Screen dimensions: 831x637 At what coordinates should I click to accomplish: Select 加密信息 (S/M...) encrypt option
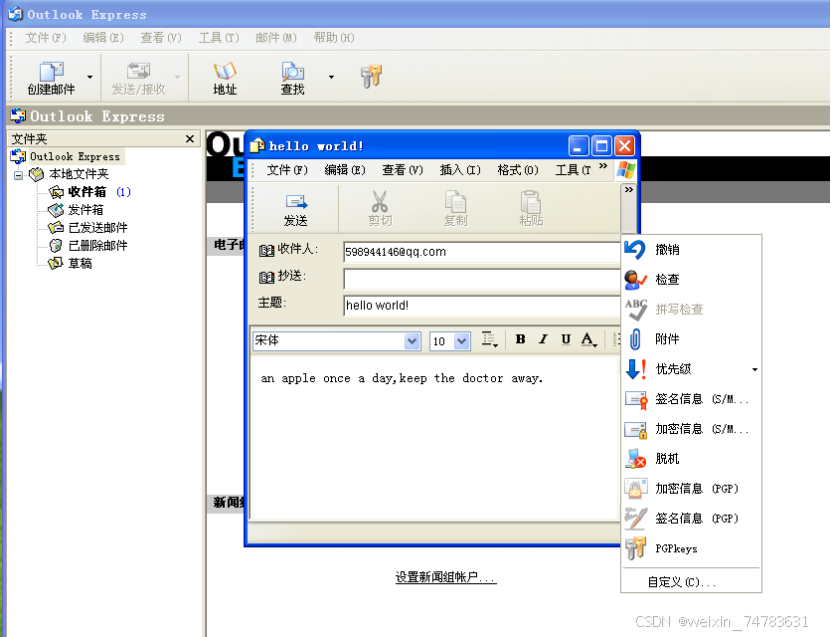pos(691,429)
